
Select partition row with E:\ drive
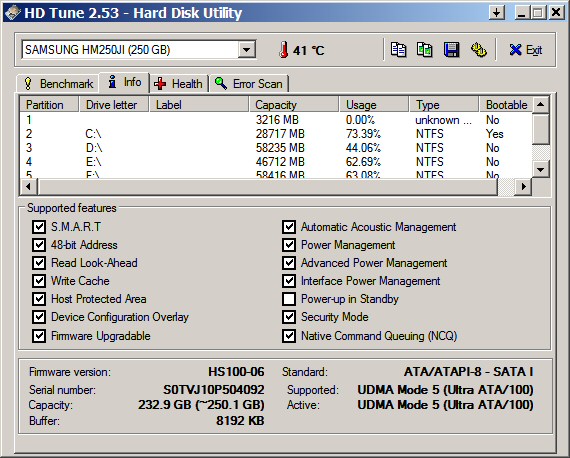pyautogui.click(x=276, y=162)
